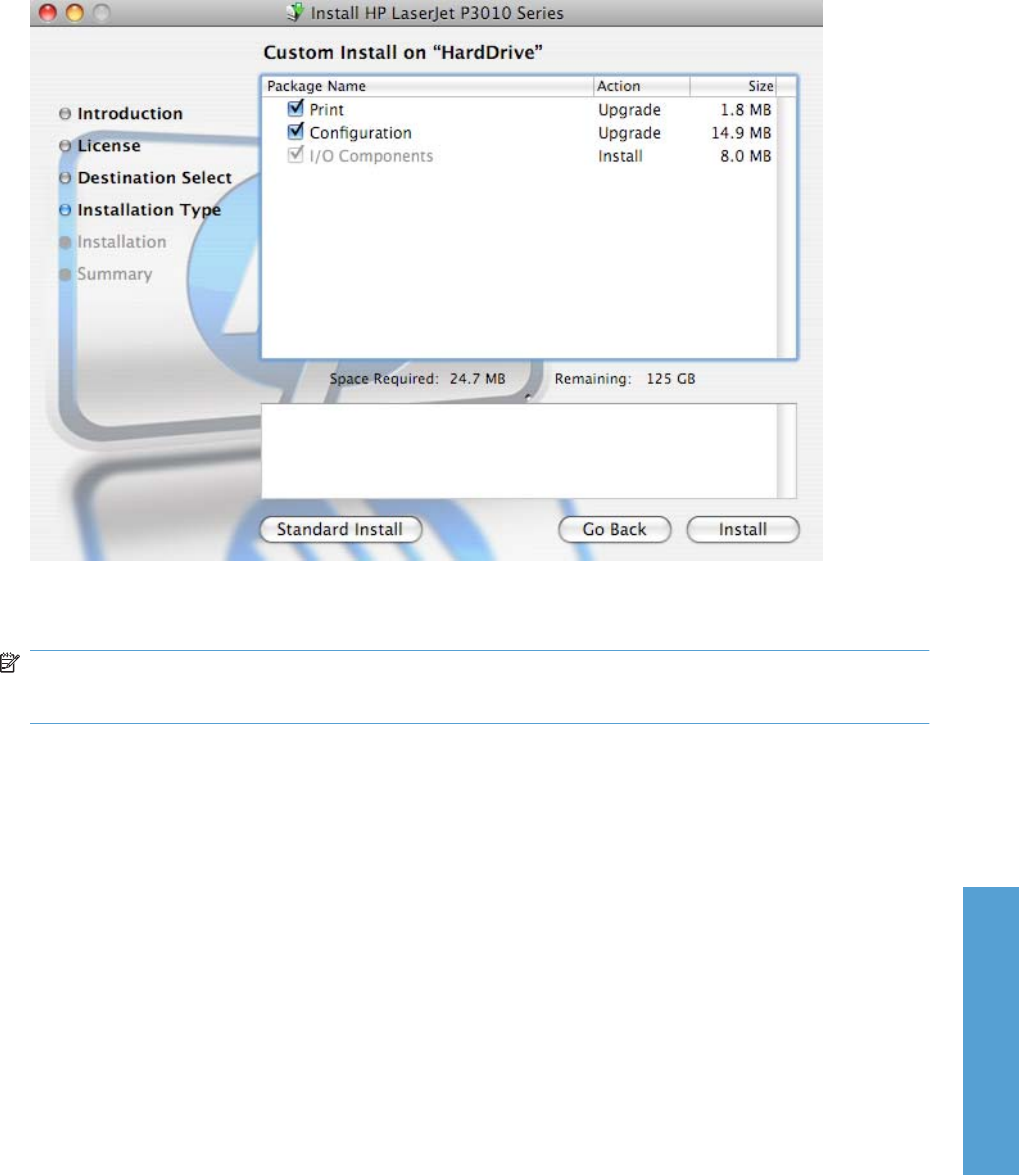1019x1175 pixels.
Task: Click the note icon below the installer
Action: (10, 663)
